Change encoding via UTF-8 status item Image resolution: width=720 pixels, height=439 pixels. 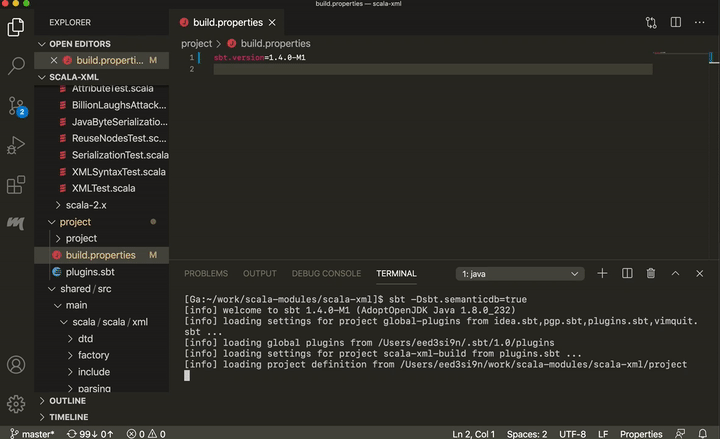coord(572,434)
